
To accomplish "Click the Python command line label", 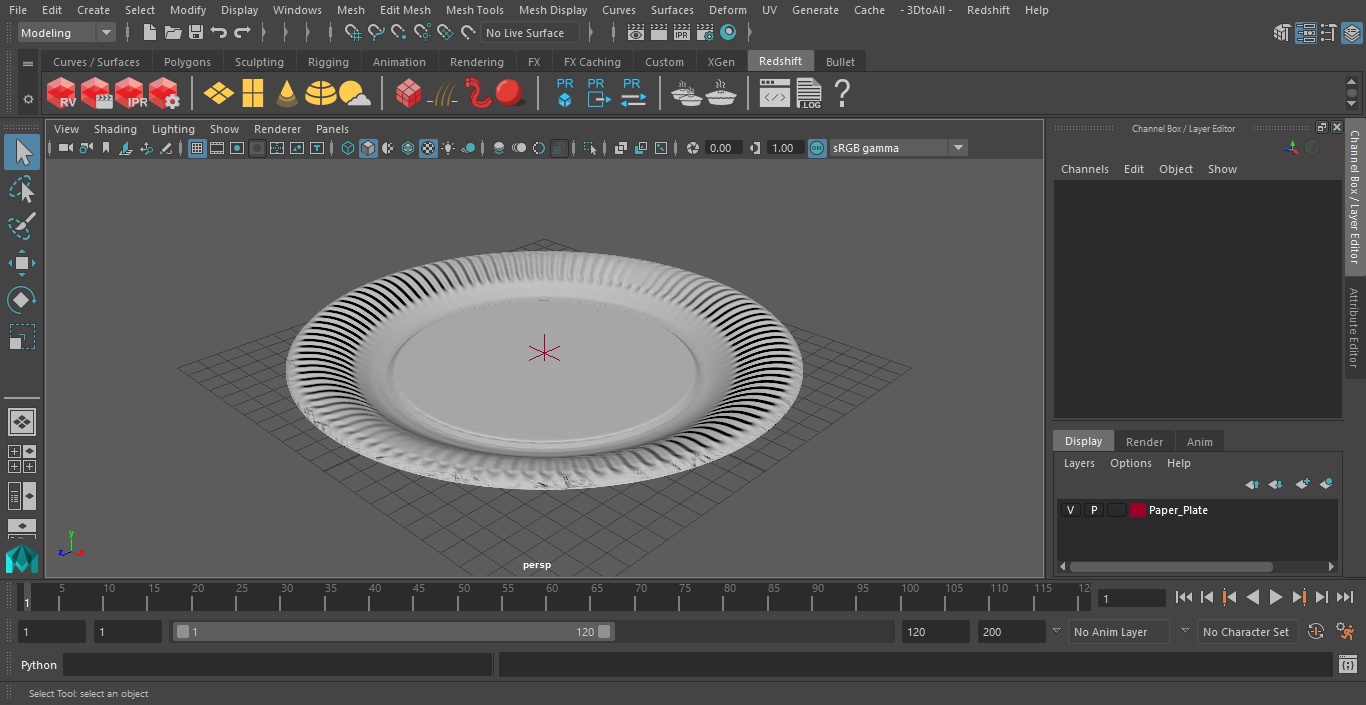I will (39, 665).
